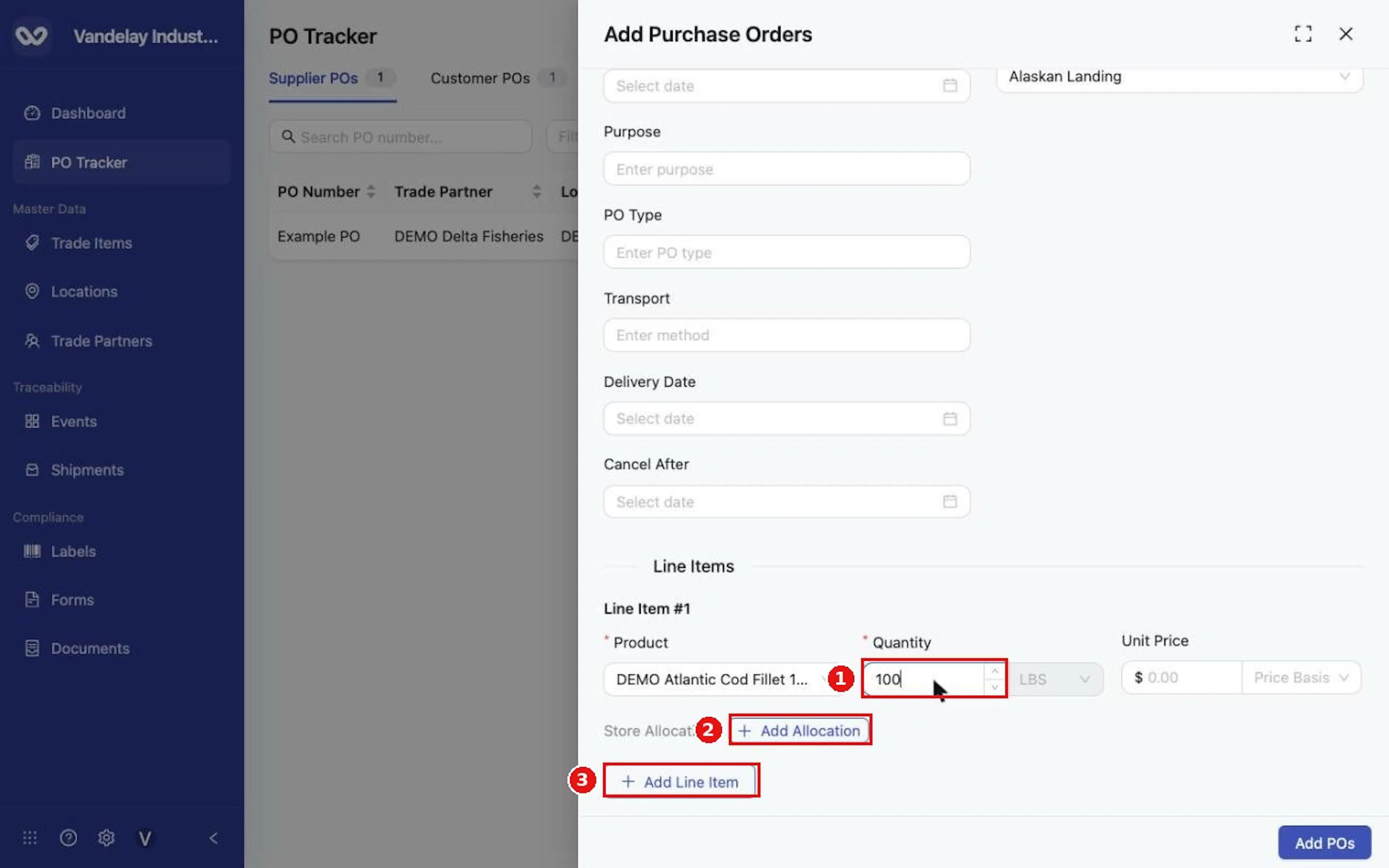Viewport: 1389px width, 868px height.
Task: Click the Enter purpose field
Action: [786, 169]
